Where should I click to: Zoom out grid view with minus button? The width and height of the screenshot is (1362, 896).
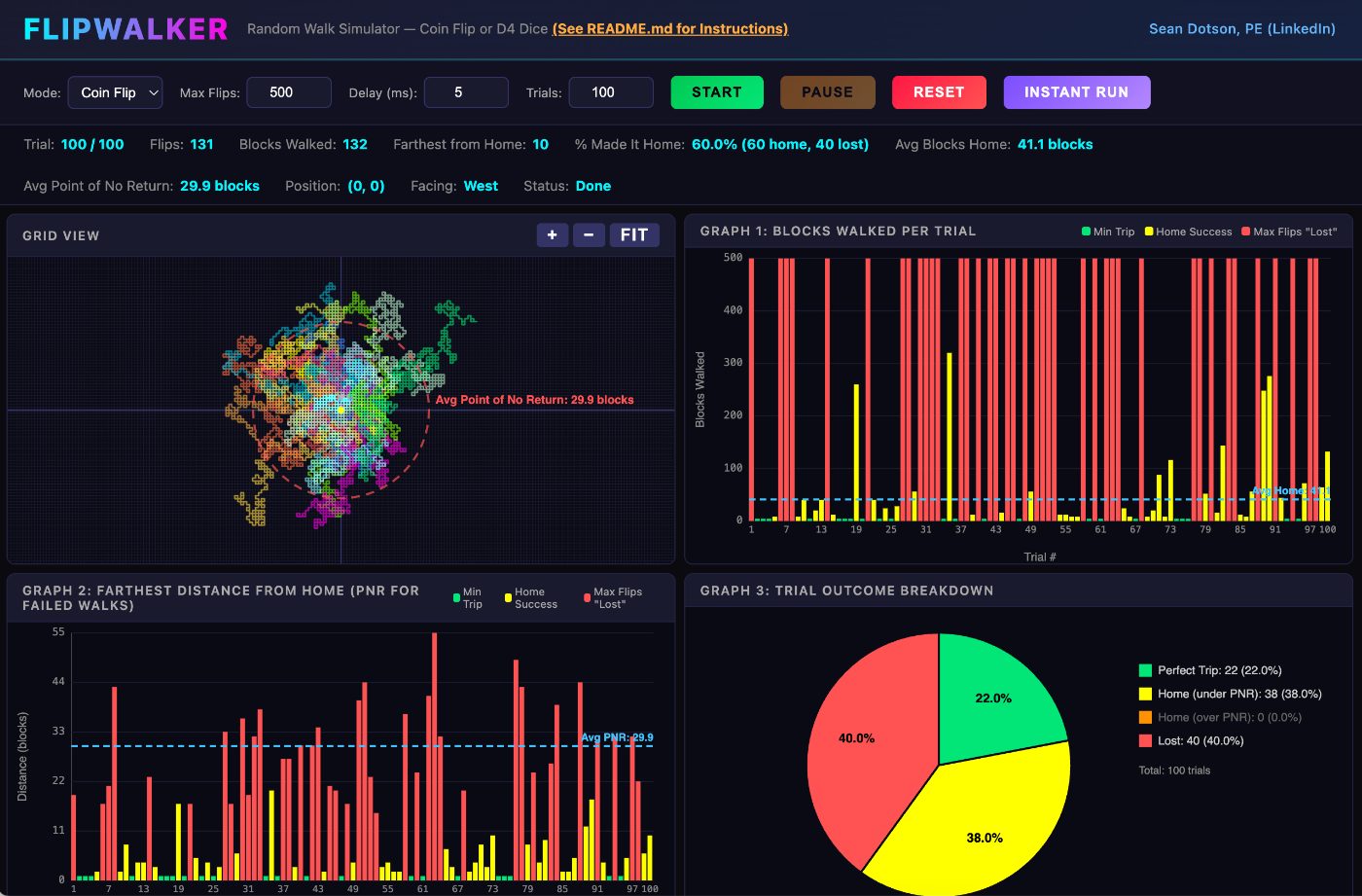589,234
